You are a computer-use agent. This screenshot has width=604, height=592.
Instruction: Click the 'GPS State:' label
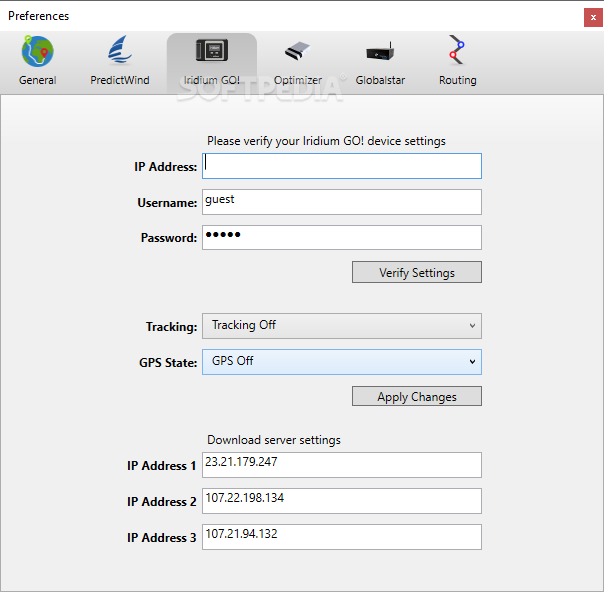pos(168,363)
